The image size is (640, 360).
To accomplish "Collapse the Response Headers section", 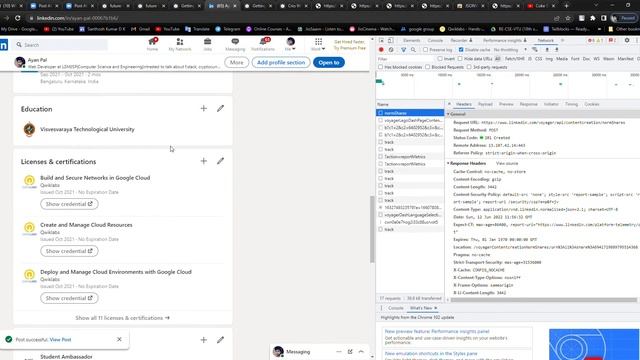I will click(448, 163).
